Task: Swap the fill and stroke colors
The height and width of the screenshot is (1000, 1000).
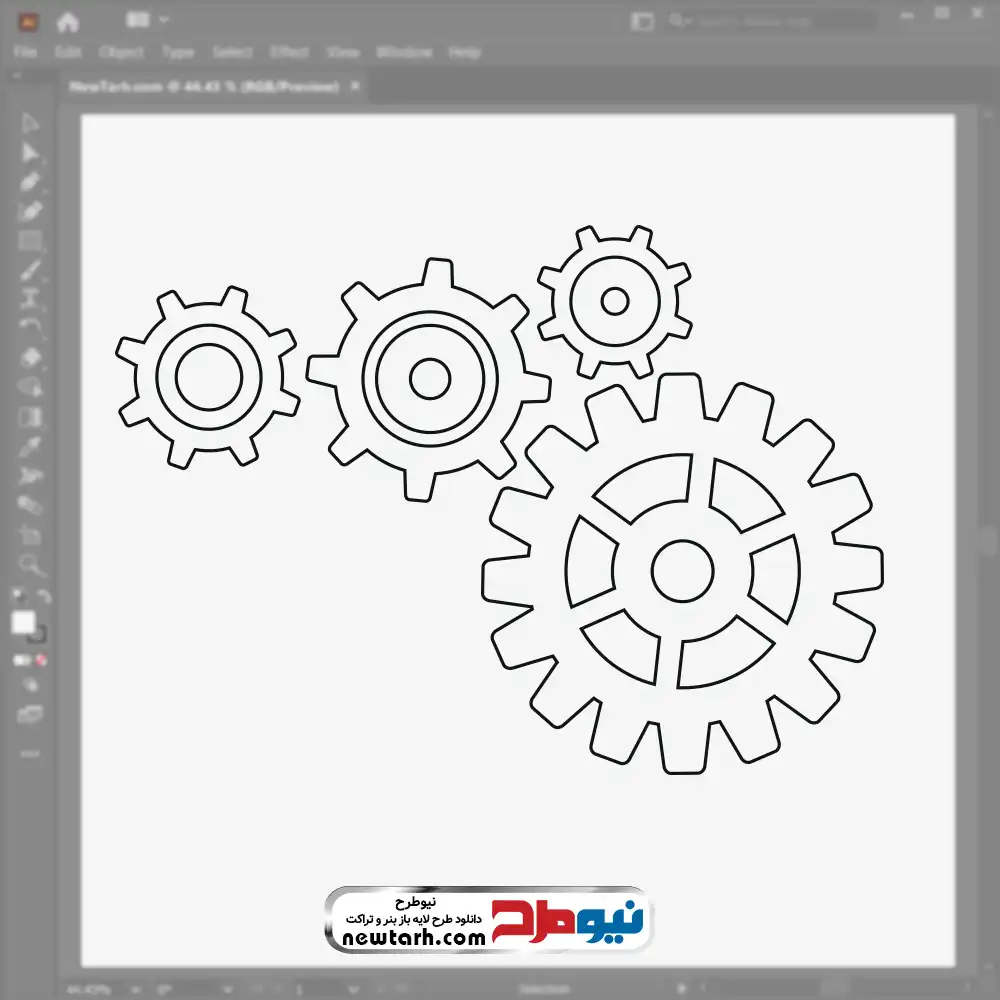Action: click(x=43, y=598)
